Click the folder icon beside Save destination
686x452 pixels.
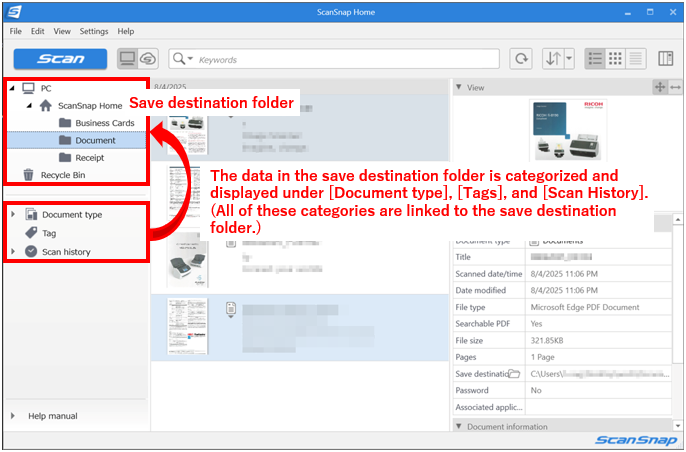[x=514, y=373]
